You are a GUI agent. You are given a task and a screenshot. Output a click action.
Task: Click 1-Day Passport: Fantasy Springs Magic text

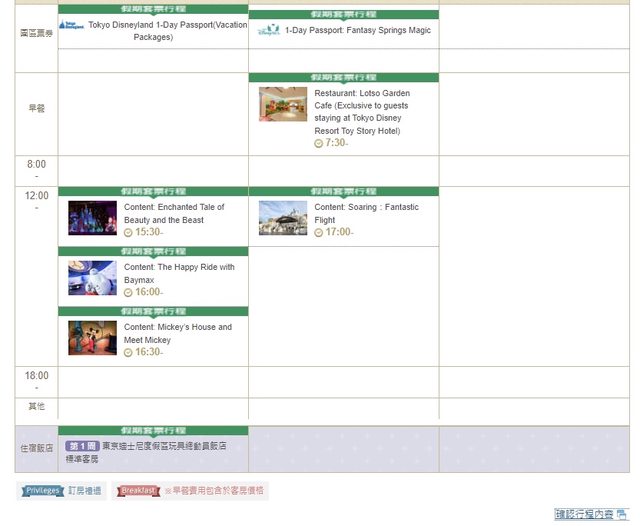(357, 31)
